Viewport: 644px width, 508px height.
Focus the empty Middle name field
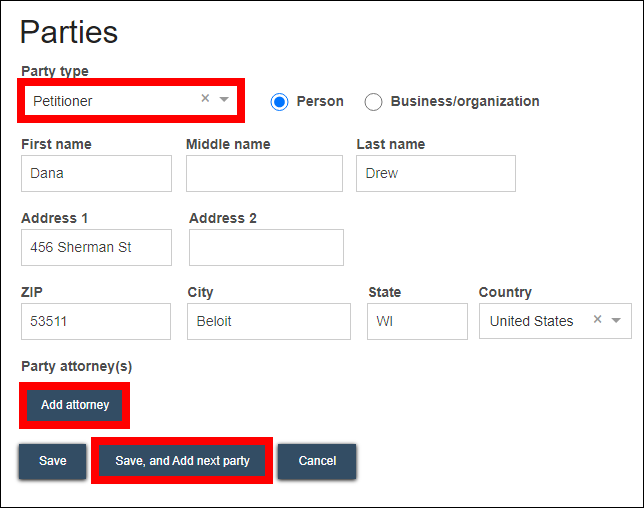264,173
